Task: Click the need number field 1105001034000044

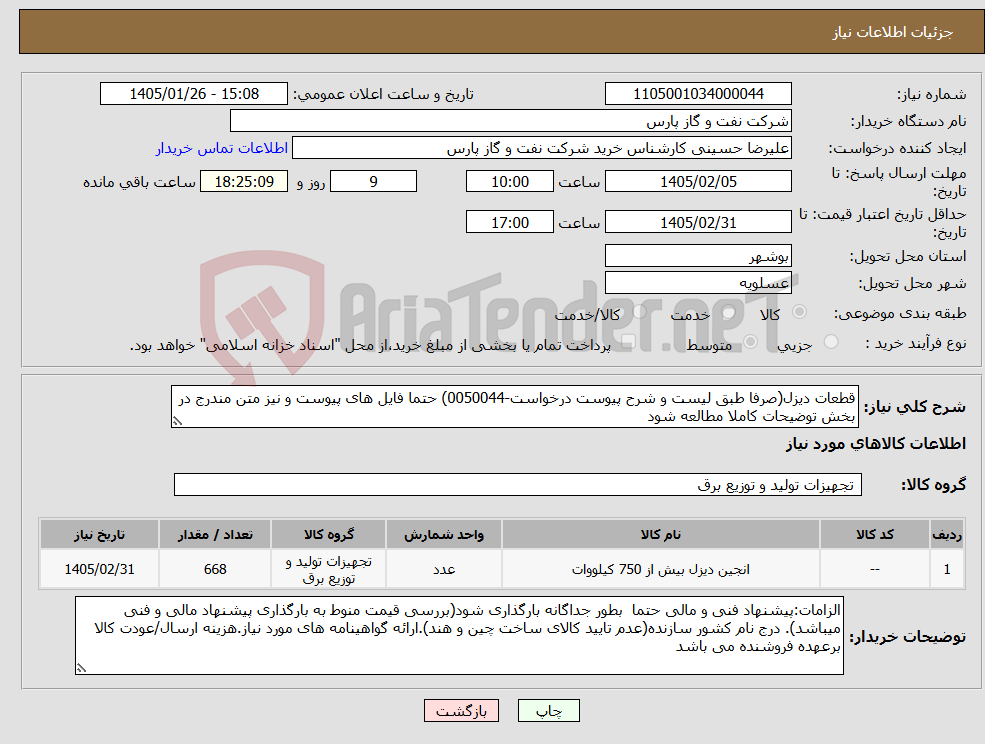Action: point(698,94)
